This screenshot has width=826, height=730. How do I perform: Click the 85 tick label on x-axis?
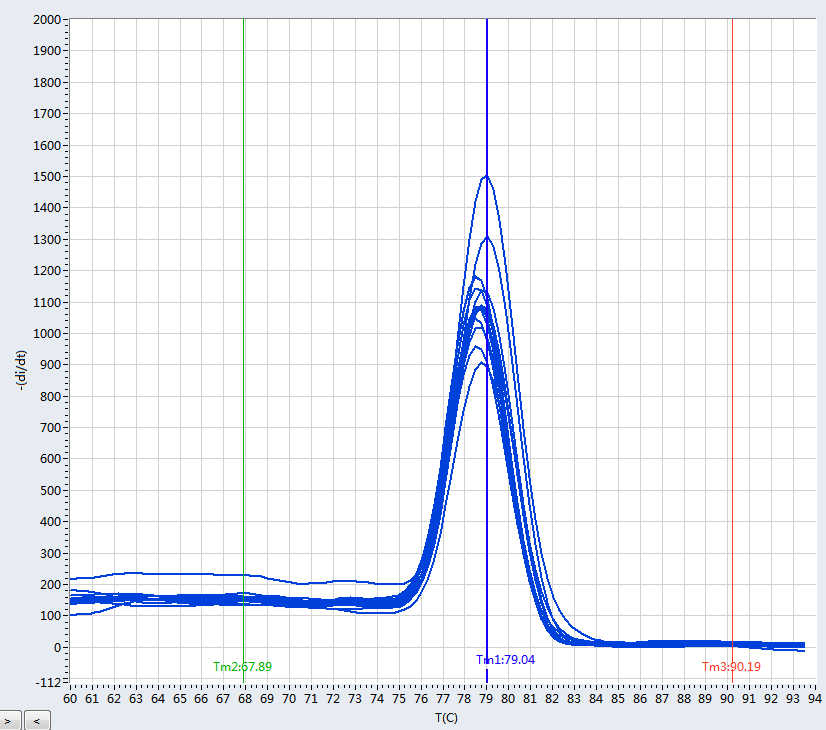(x=618, y=698)
